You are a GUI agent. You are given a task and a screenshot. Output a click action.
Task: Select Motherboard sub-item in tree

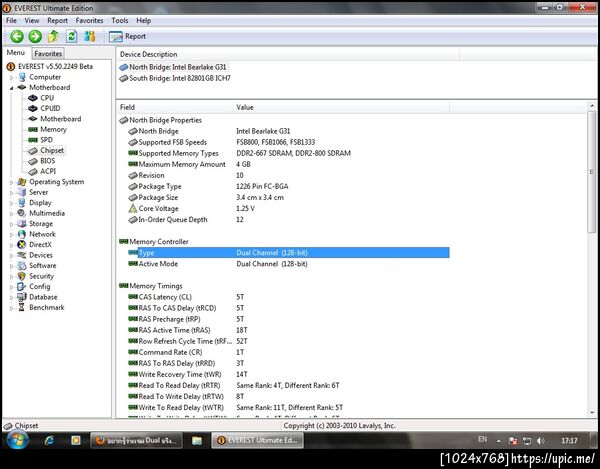tap(60, 119)
